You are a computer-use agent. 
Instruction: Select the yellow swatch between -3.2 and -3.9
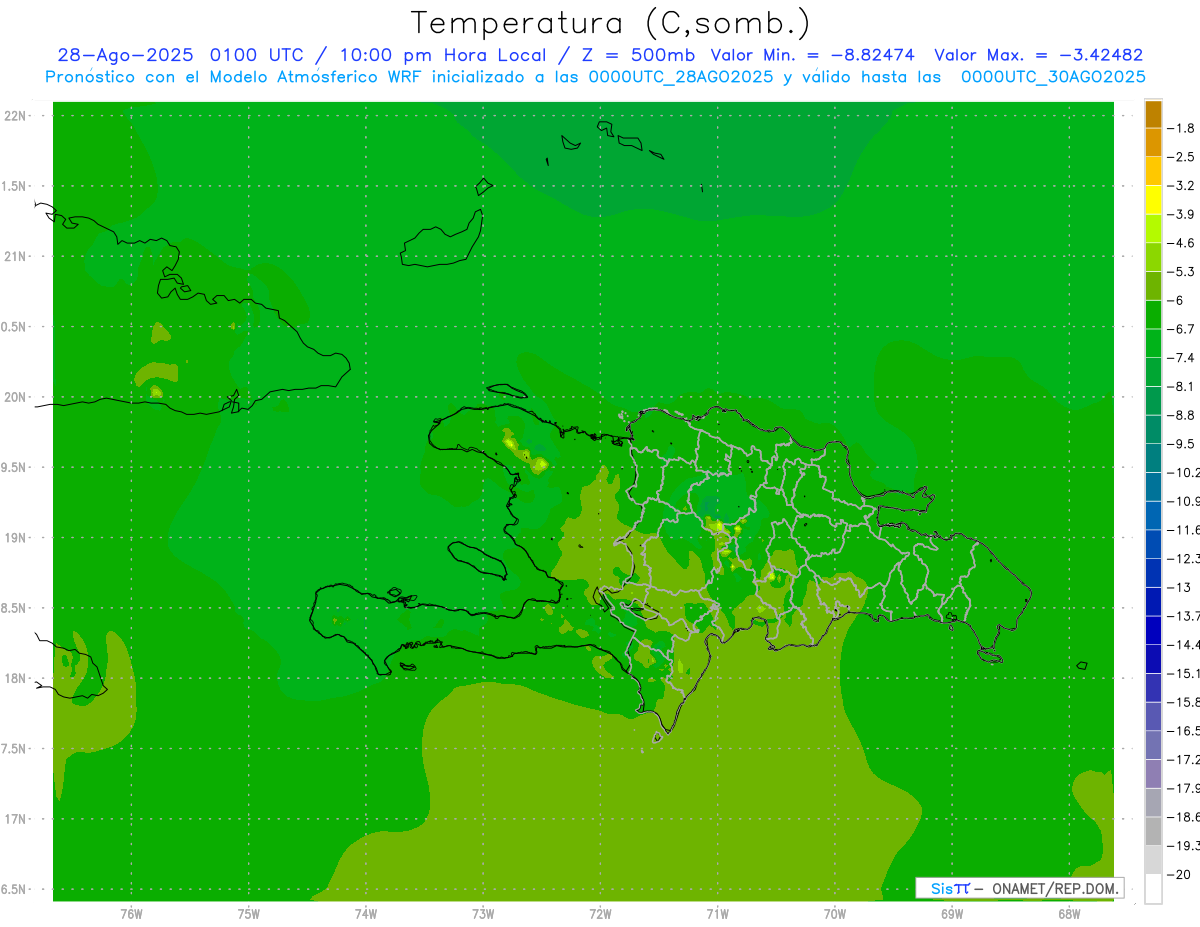pyautogui.click(x=1153, y=200)
